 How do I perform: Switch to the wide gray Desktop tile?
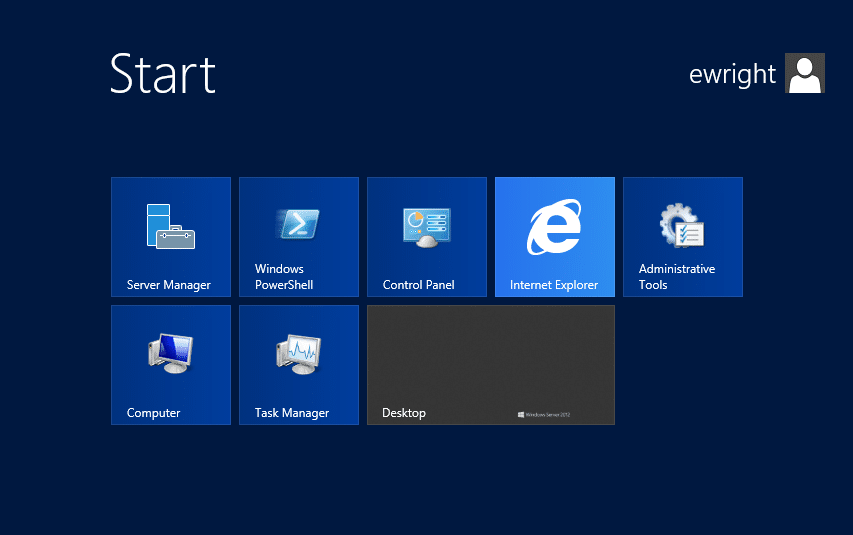coord(490,360)
